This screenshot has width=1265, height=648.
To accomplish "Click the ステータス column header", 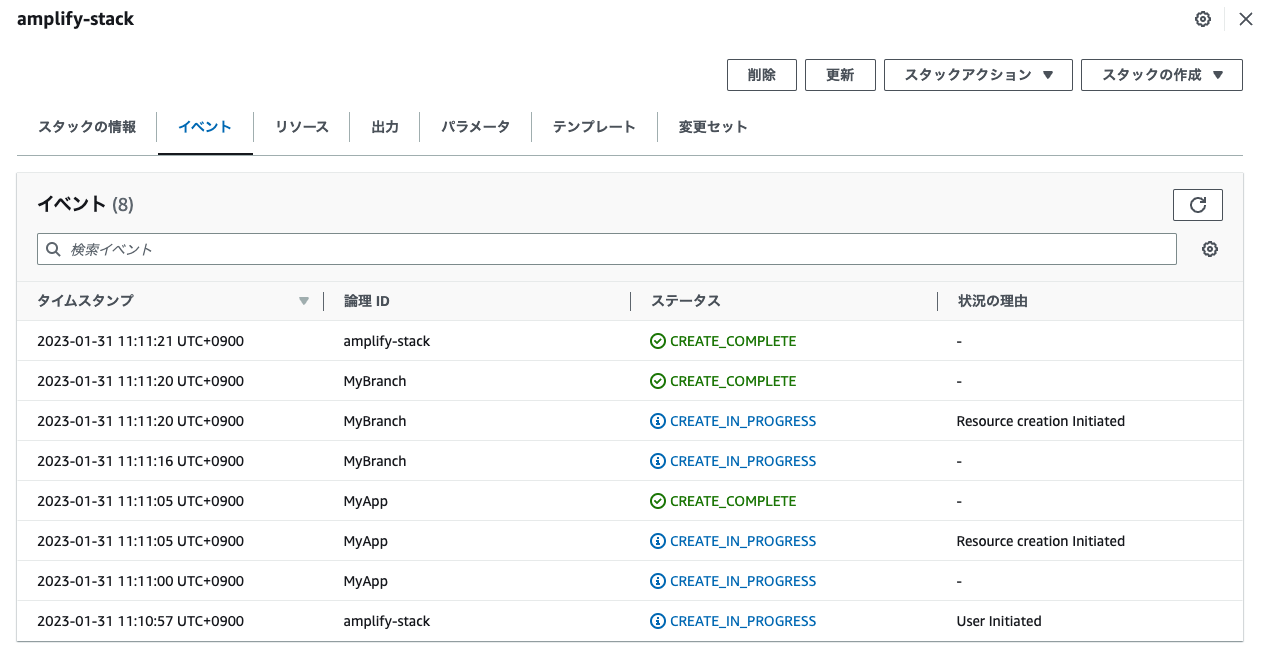I will [686, 301].
